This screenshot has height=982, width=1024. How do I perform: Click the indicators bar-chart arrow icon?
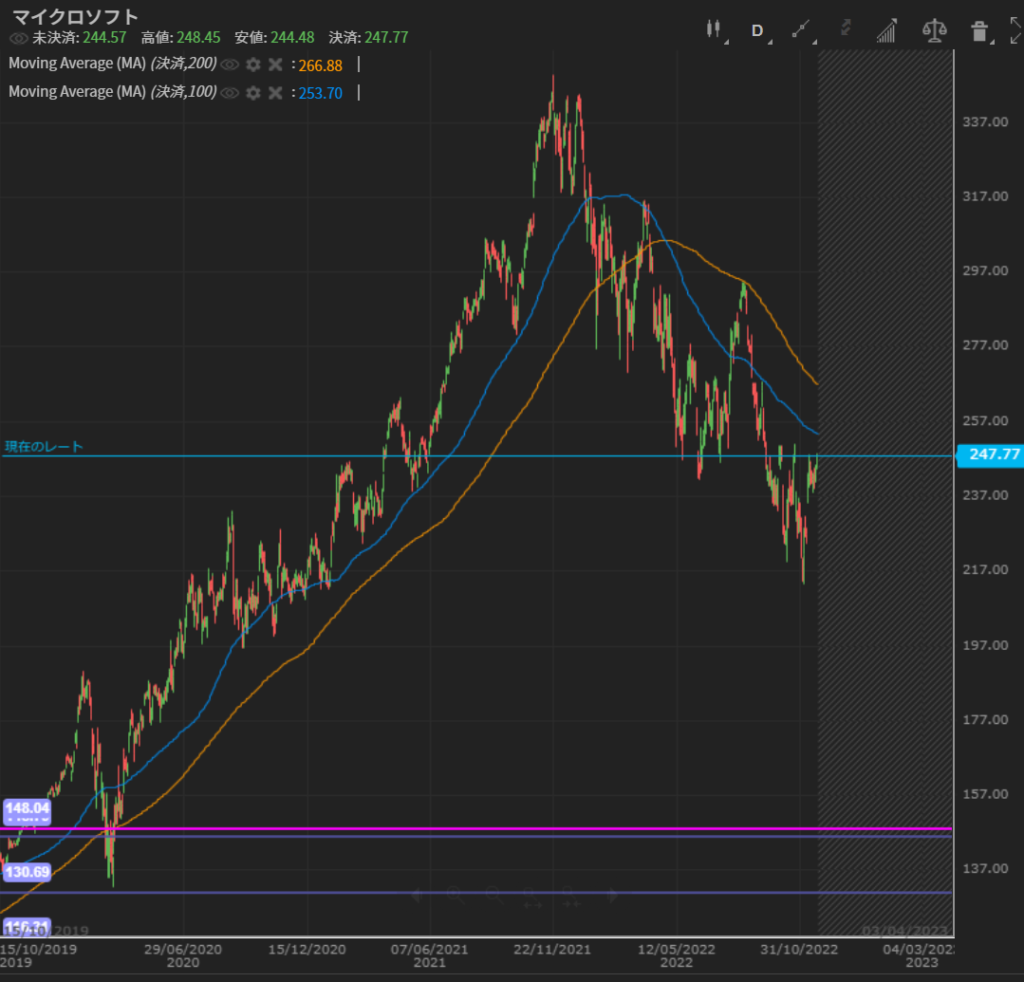point(886,30)
